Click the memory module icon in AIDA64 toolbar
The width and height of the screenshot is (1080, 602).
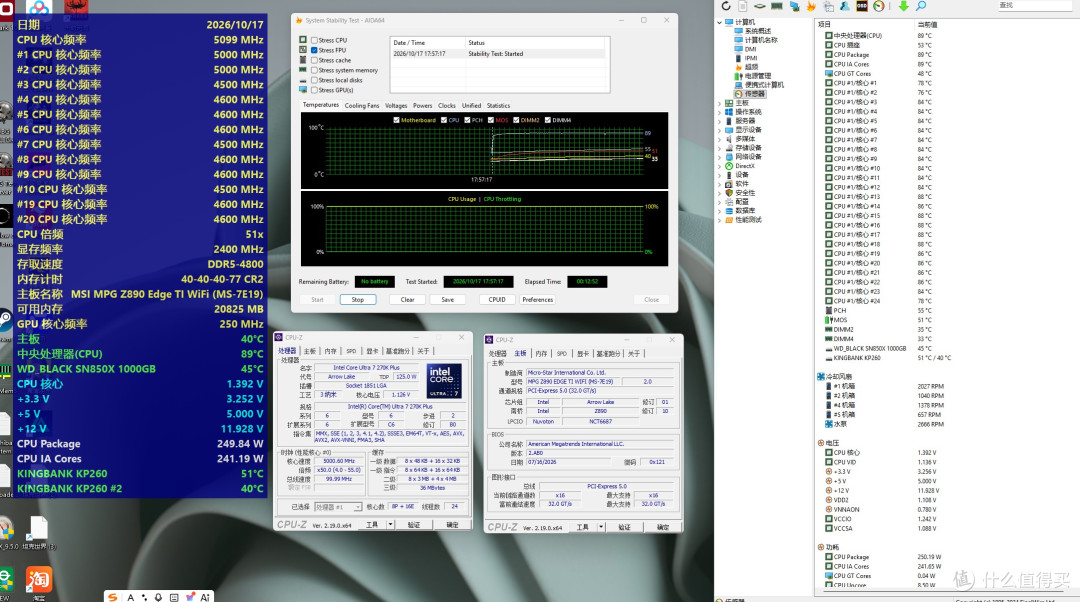[777, 6]
